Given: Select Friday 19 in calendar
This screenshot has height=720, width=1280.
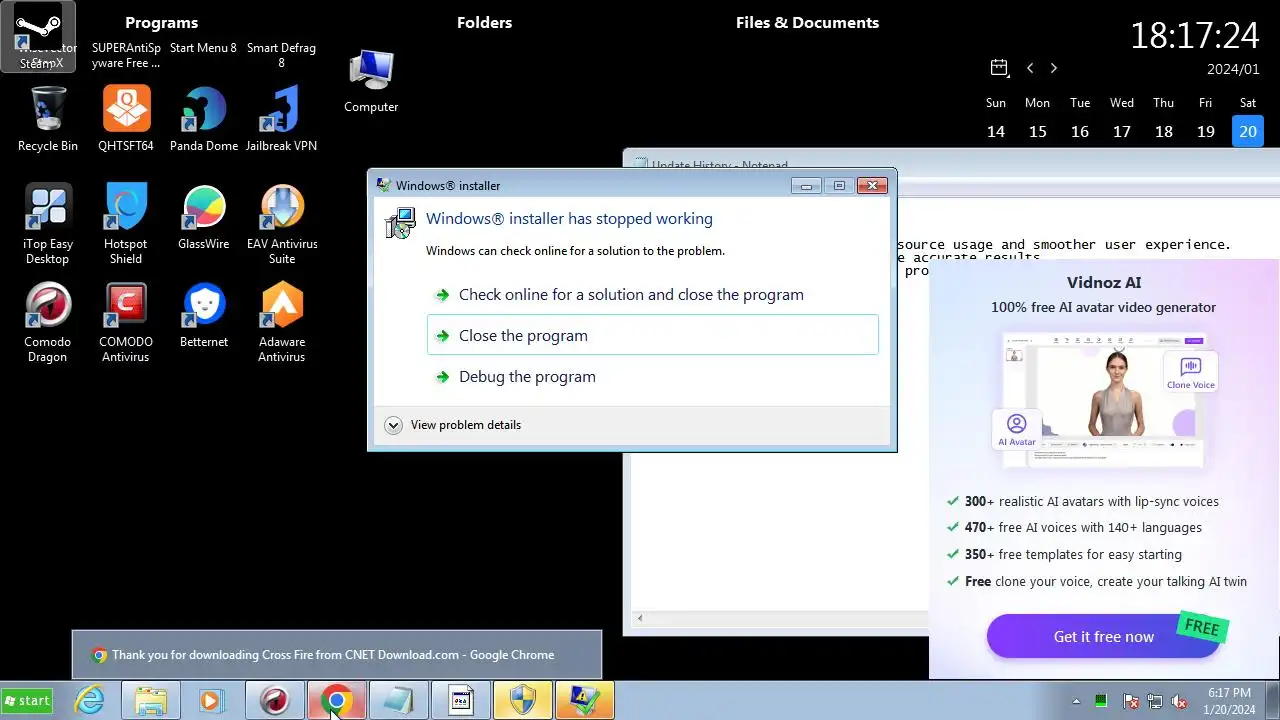Looking at the screenshot, I should [1206, 131].
